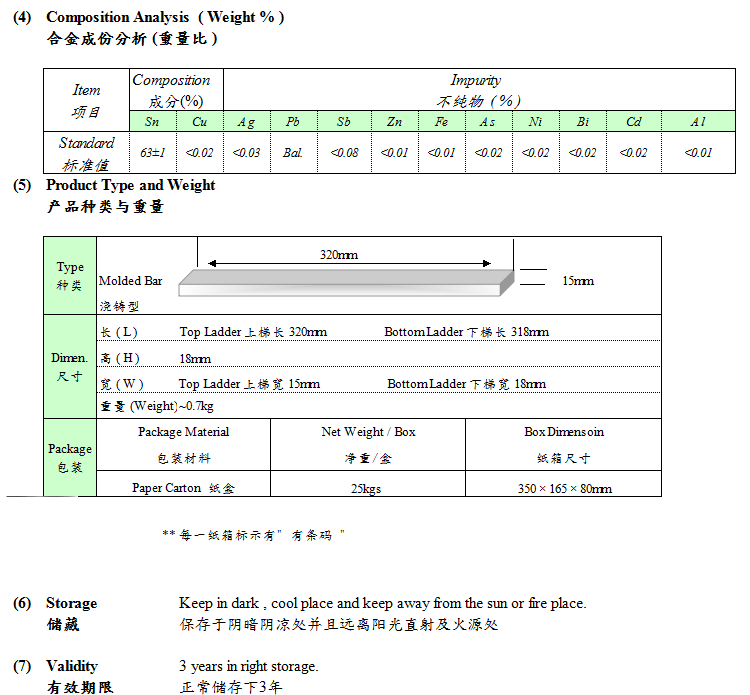750x695 pixels.
Task: Select the Sn column header cell
Action: point(152,122)
